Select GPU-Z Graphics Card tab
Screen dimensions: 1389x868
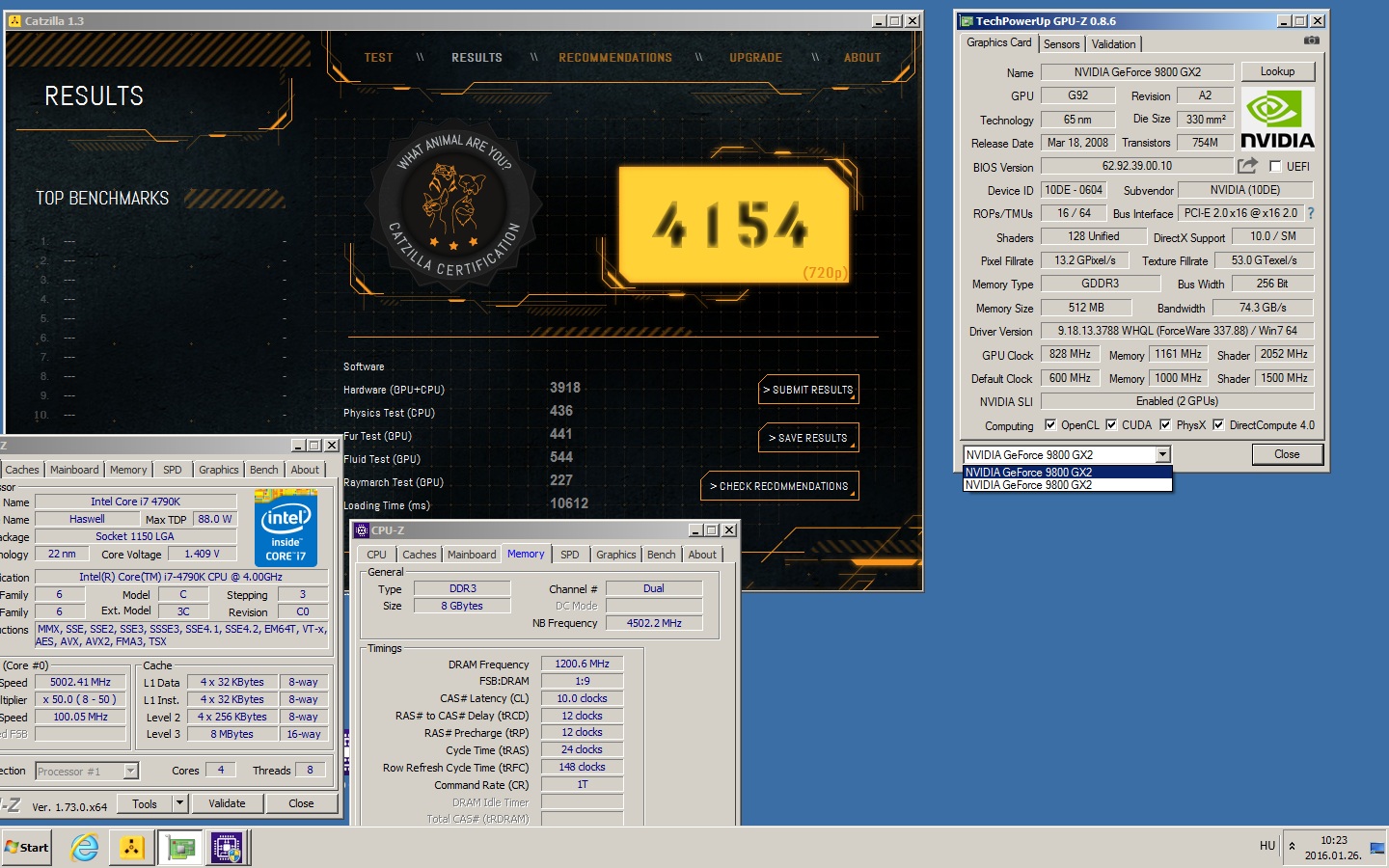point(998,42)
